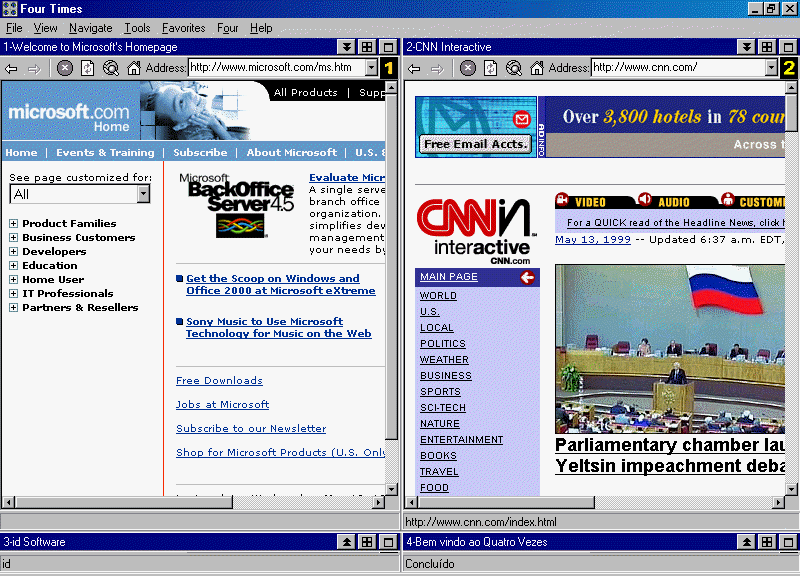Refresh the Microsoft homepage pane
Image resolution: width=800 pixels, height=576 pixels.
coord(87,68)
